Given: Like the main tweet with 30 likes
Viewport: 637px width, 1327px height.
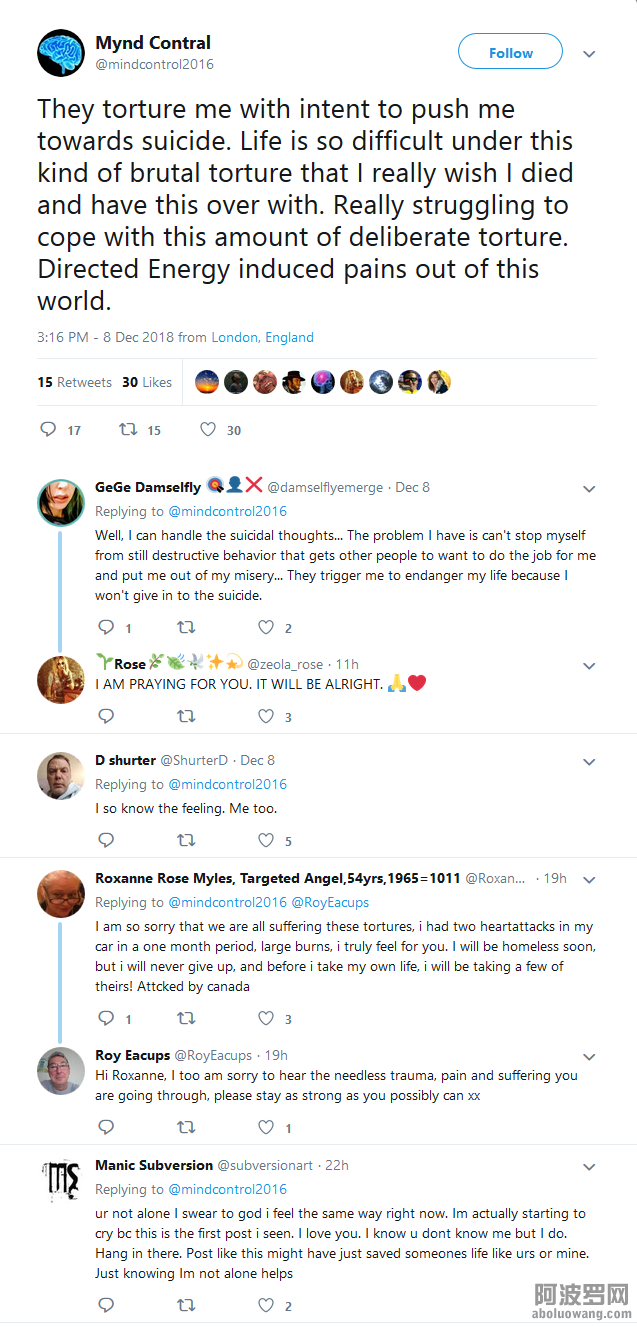Looking at the screenshot, I should (208, 430).
